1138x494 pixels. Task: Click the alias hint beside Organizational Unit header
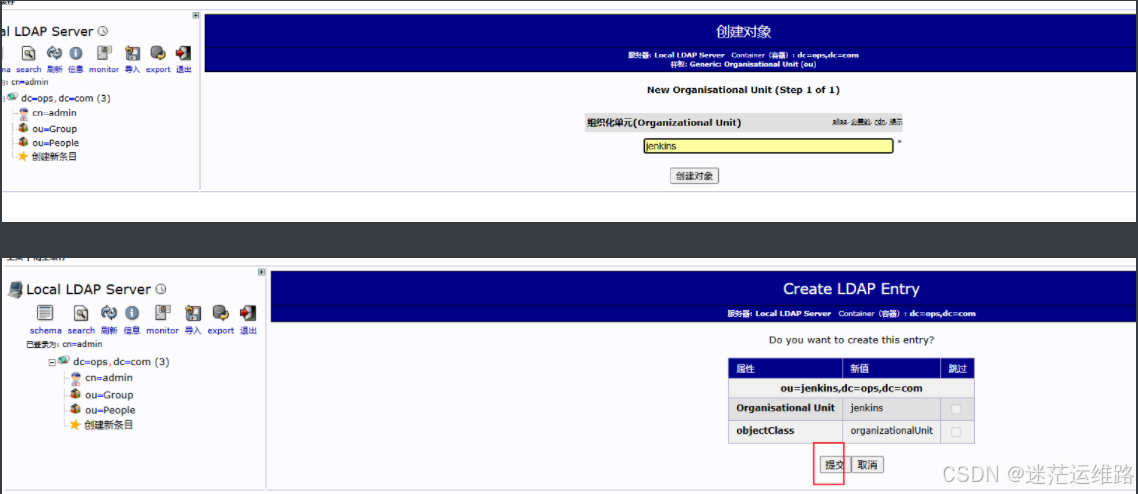pyautogui.click(x=840, y=123)
